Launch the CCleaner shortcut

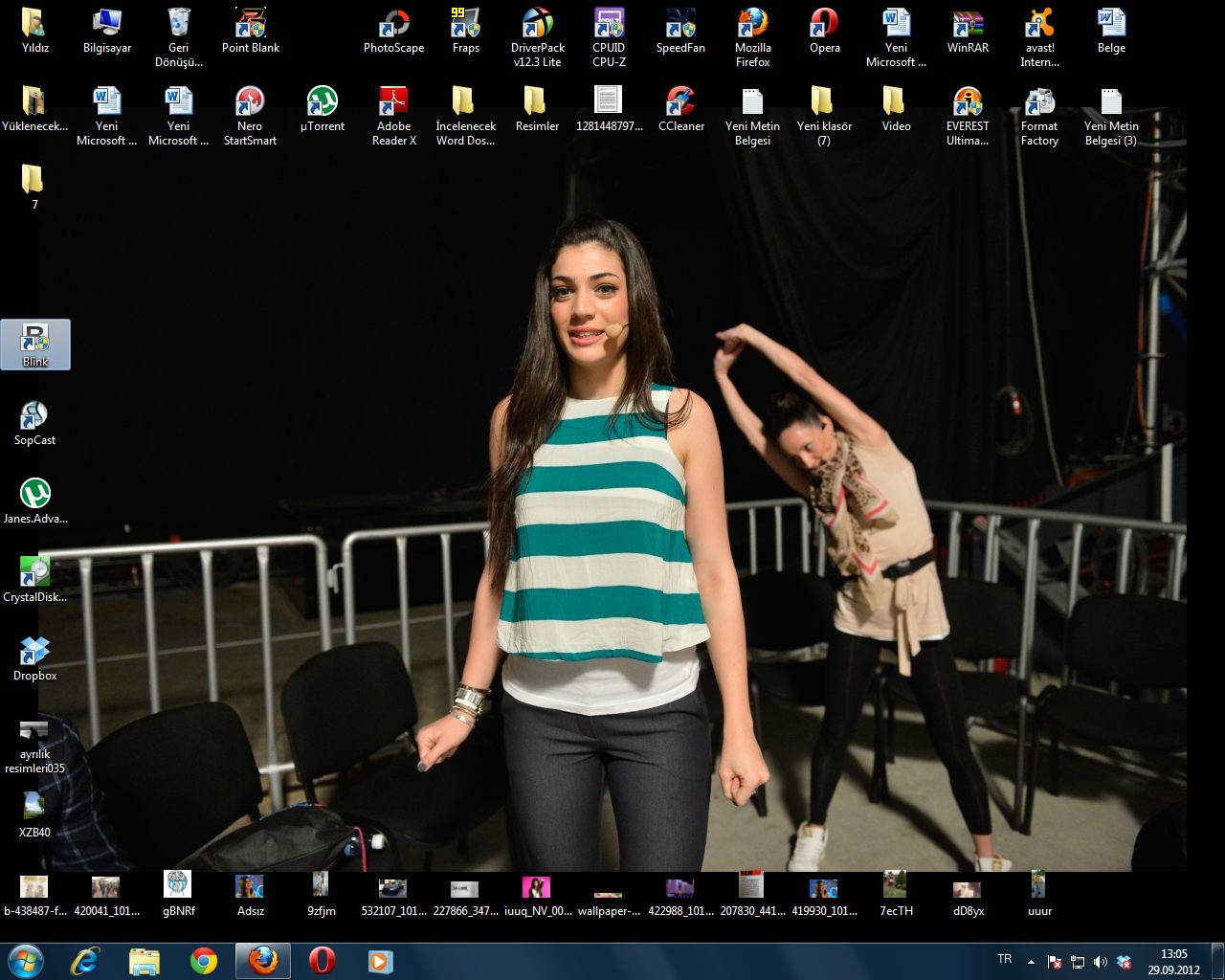point(680,108)
